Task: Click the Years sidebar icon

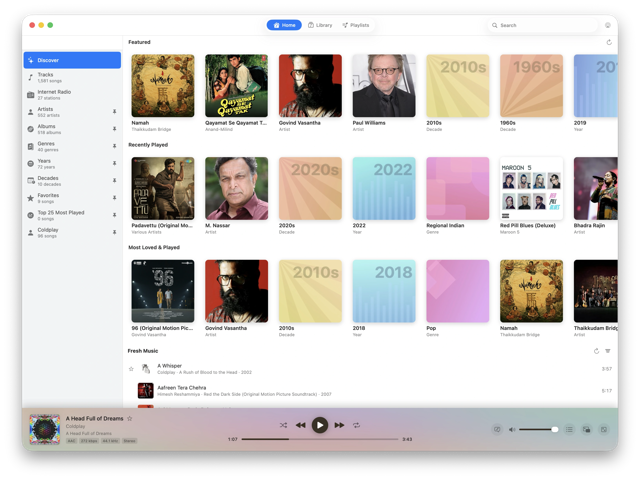Action: tap(31, 164)
